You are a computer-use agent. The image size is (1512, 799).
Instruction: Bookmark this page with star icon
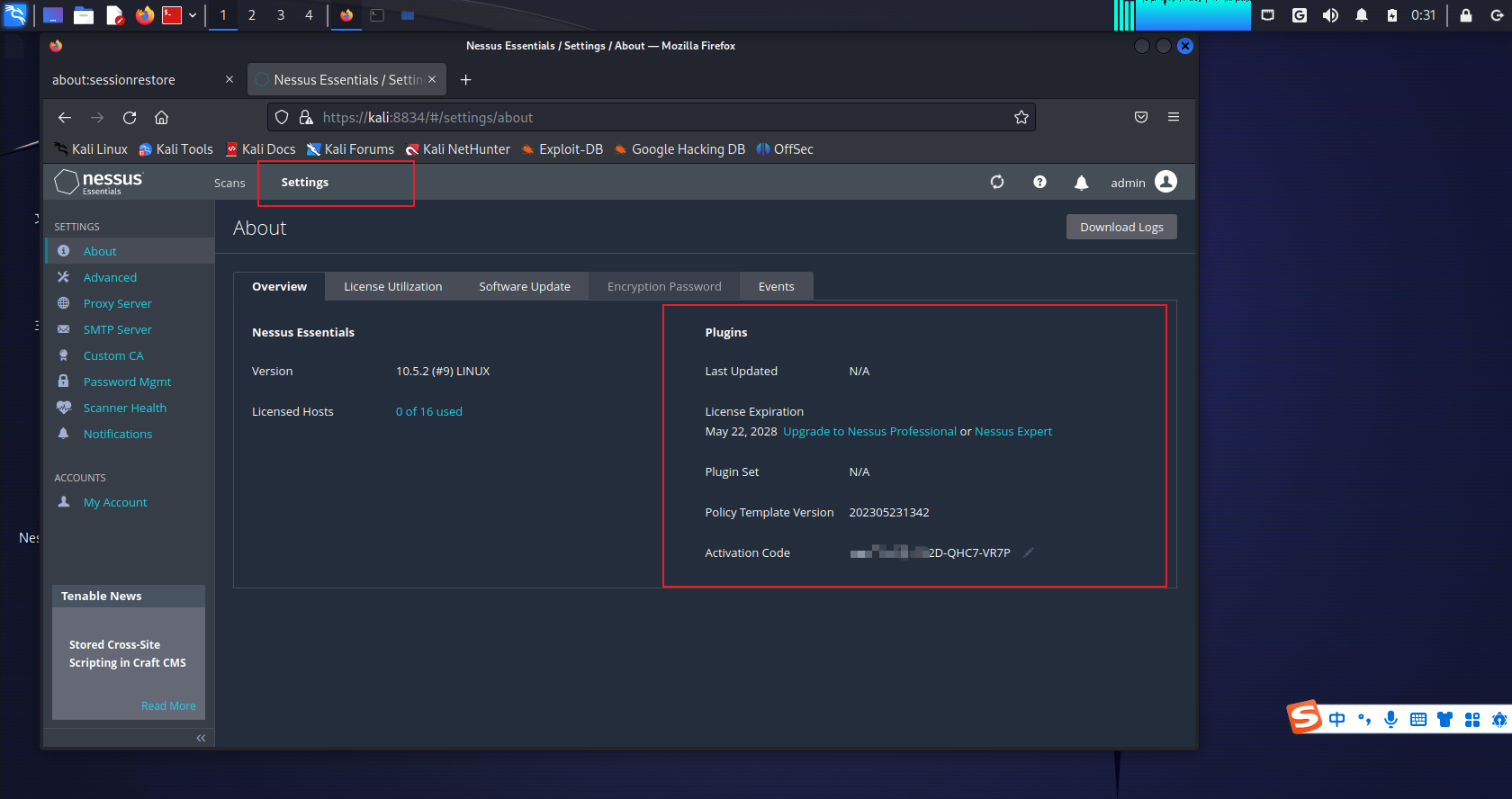click(1021, 117)
